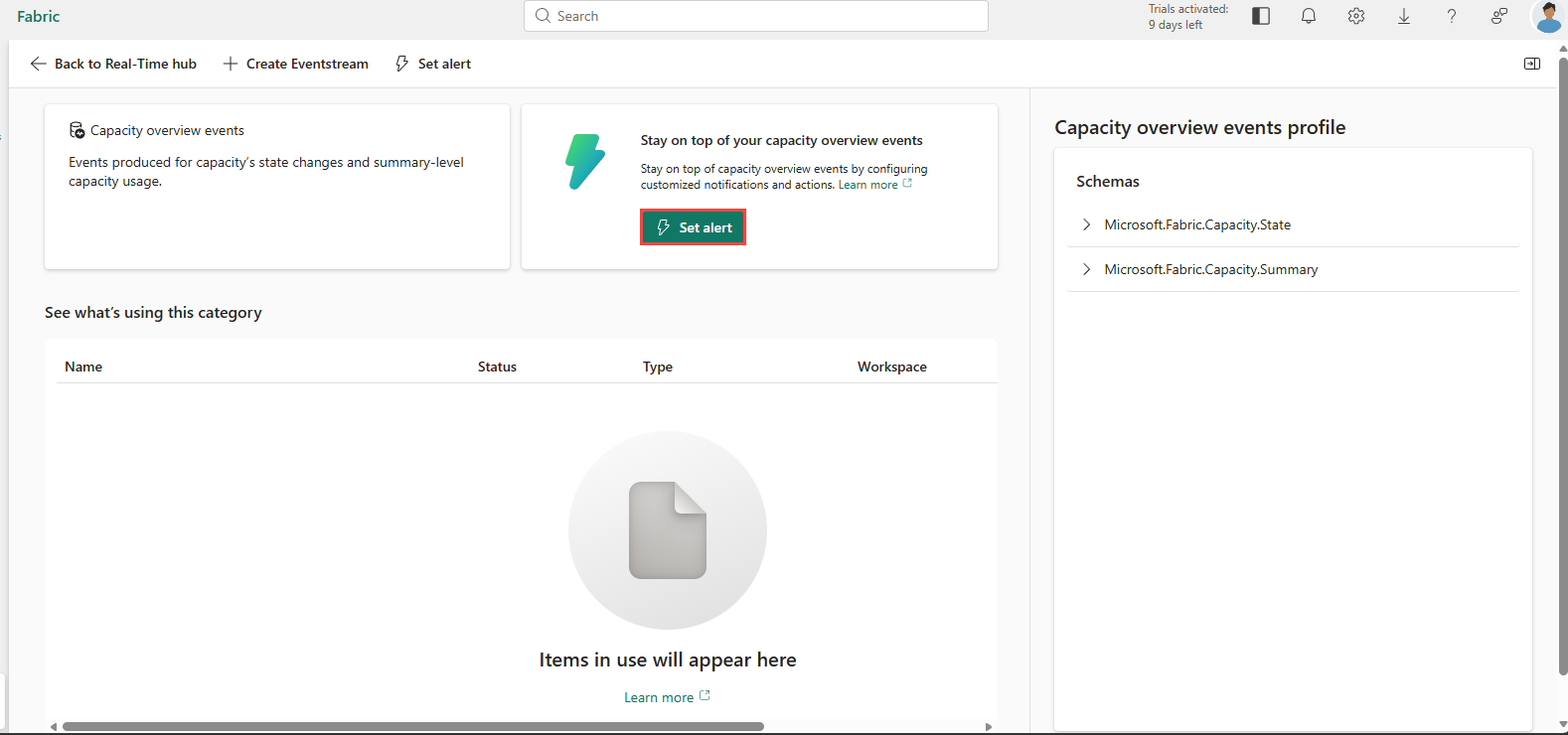The width and height of the screenshot is (1568, 735).
Task: Open the help question mark icon
Action: click(x=1452, y=16)
